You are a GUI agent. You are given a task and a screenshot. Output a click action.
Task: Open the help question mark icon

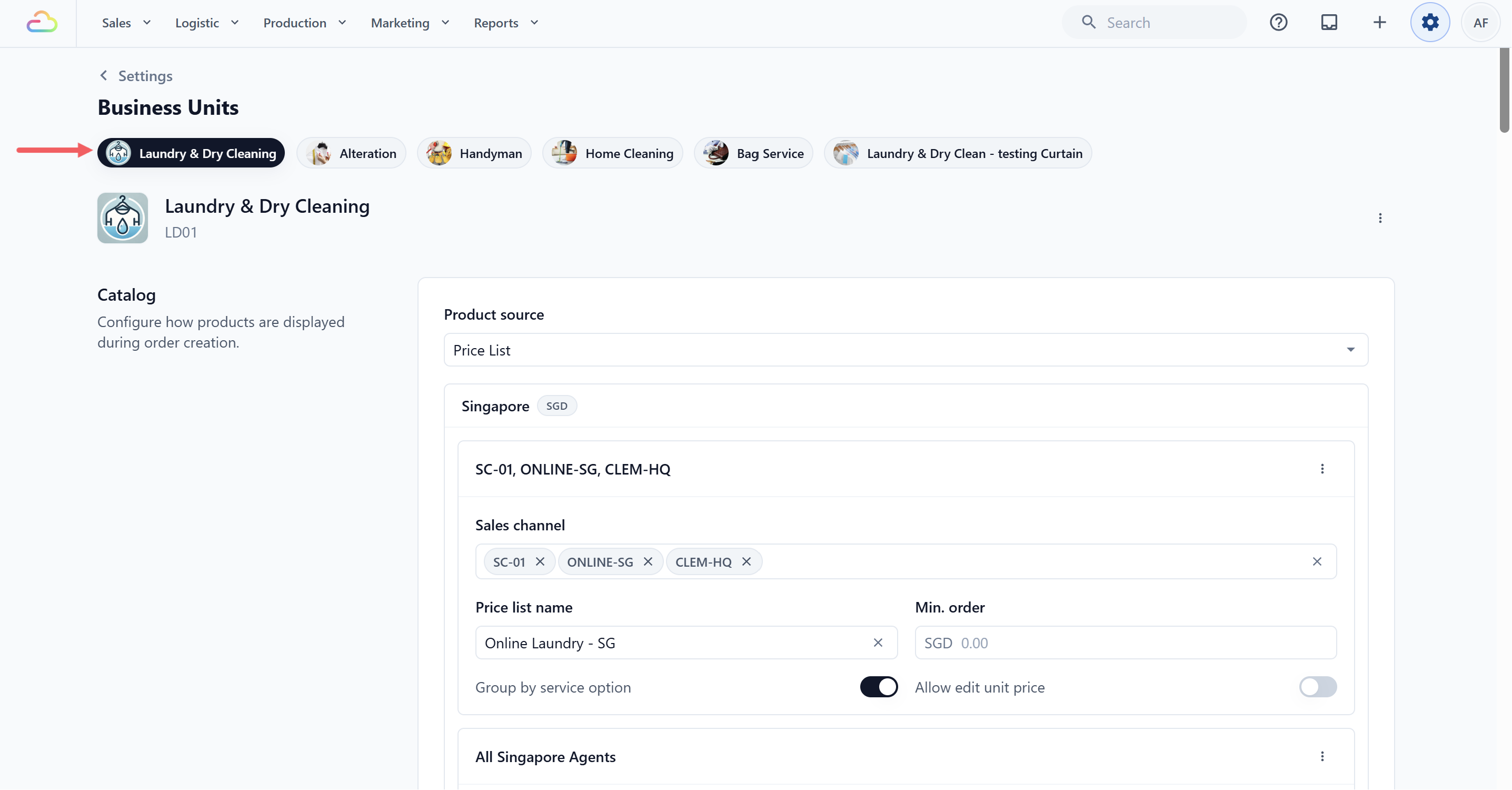(1278, 22)
